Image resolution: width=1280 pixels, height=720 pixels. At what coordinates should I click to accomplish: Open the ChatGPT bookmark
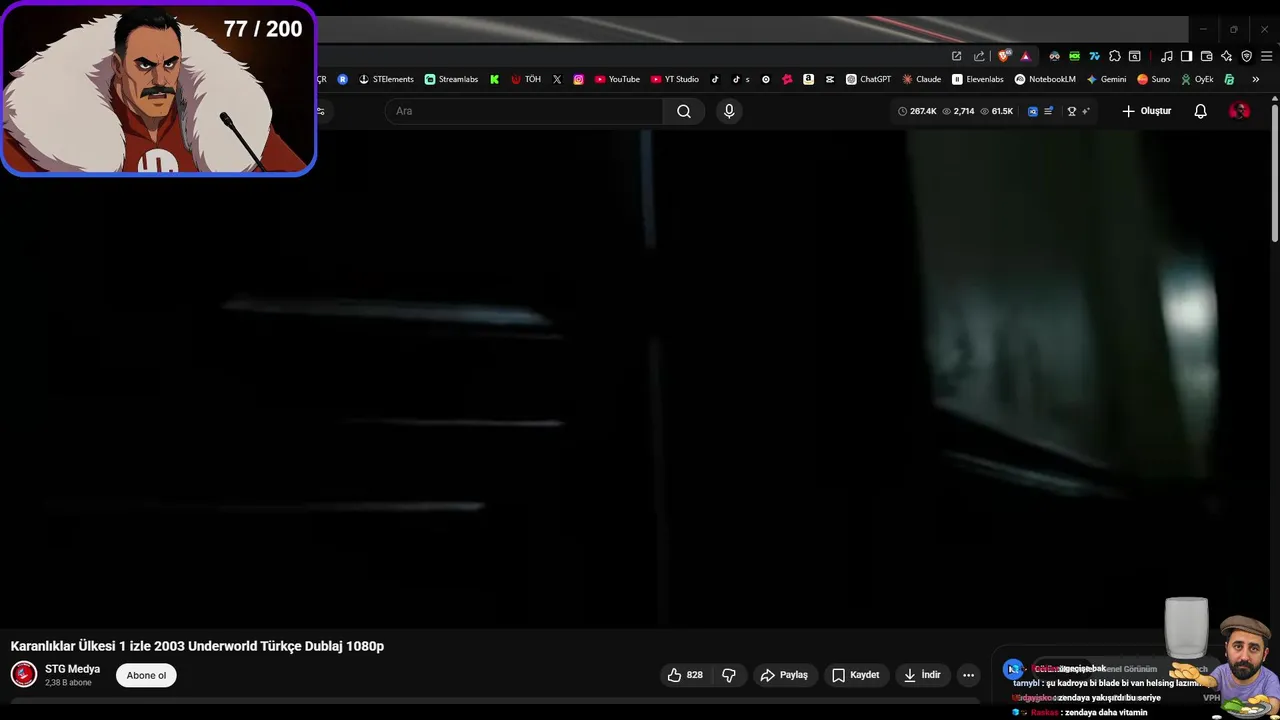[868, 79]
